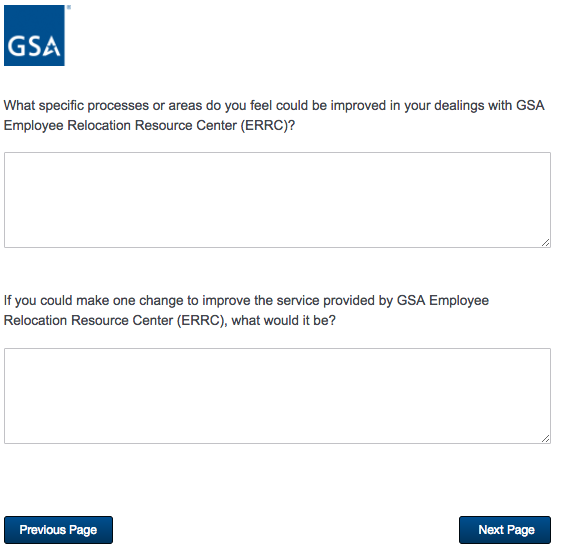Click the letter G in the GSA logo

click(16, 46)
